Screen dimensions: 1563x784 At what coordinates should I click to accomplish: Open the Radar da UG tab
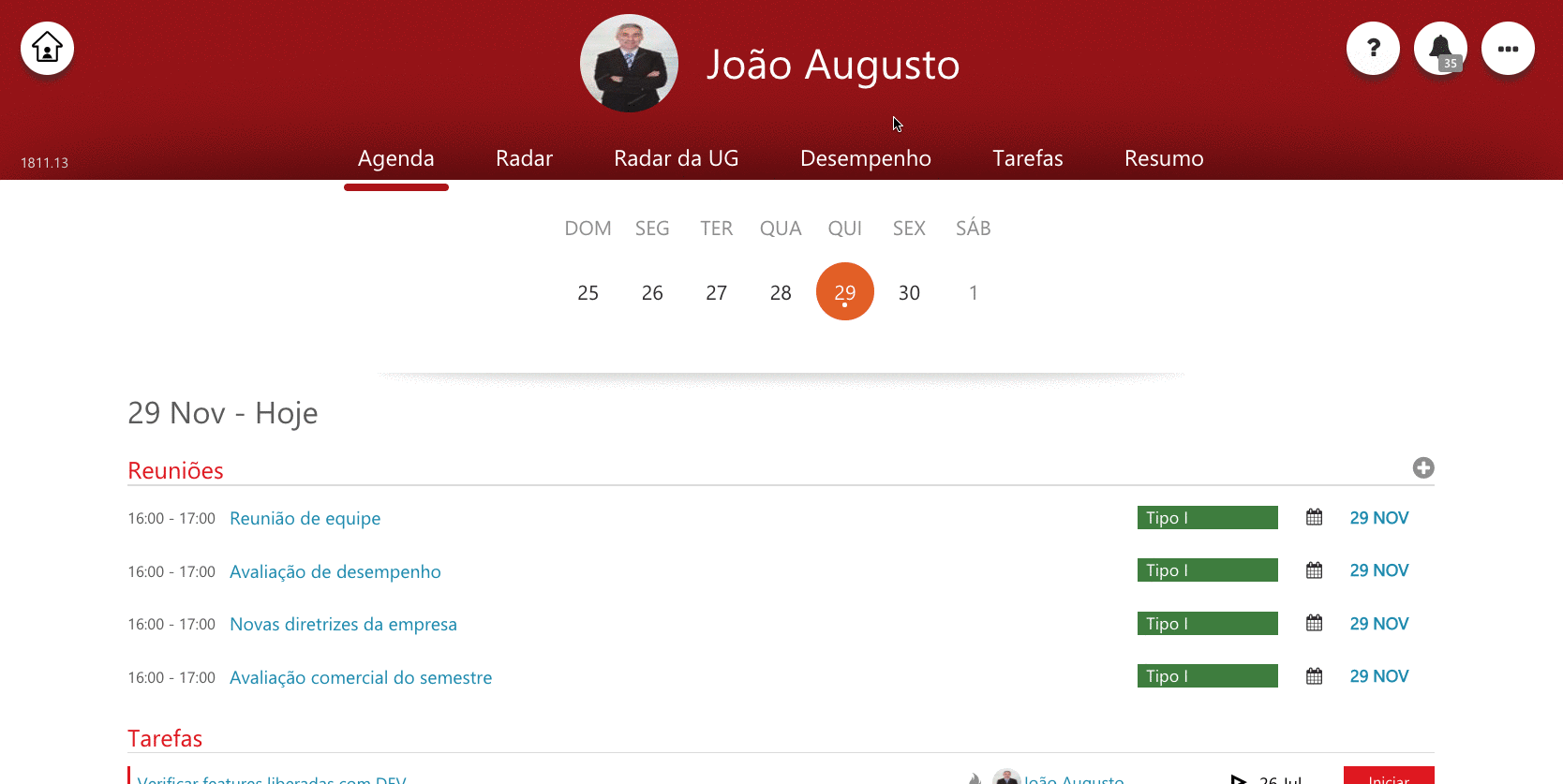(677, 158)
